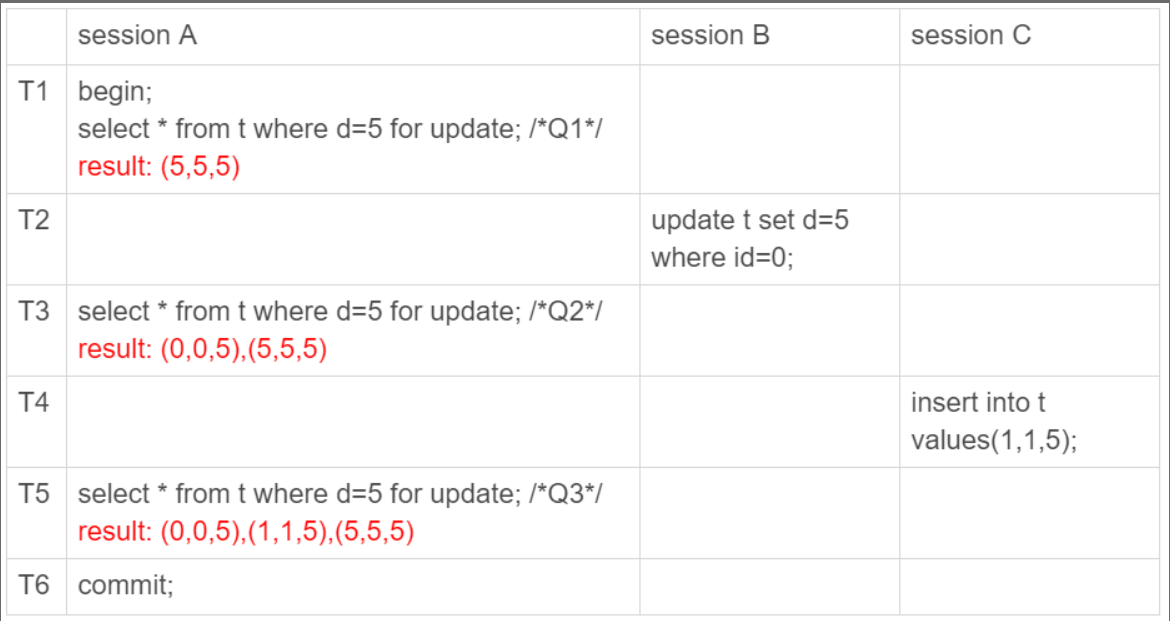Click the empty session C cell in row T6
The width and height of the screenshot is (1170, 621).
click(x=1031, y=586)
